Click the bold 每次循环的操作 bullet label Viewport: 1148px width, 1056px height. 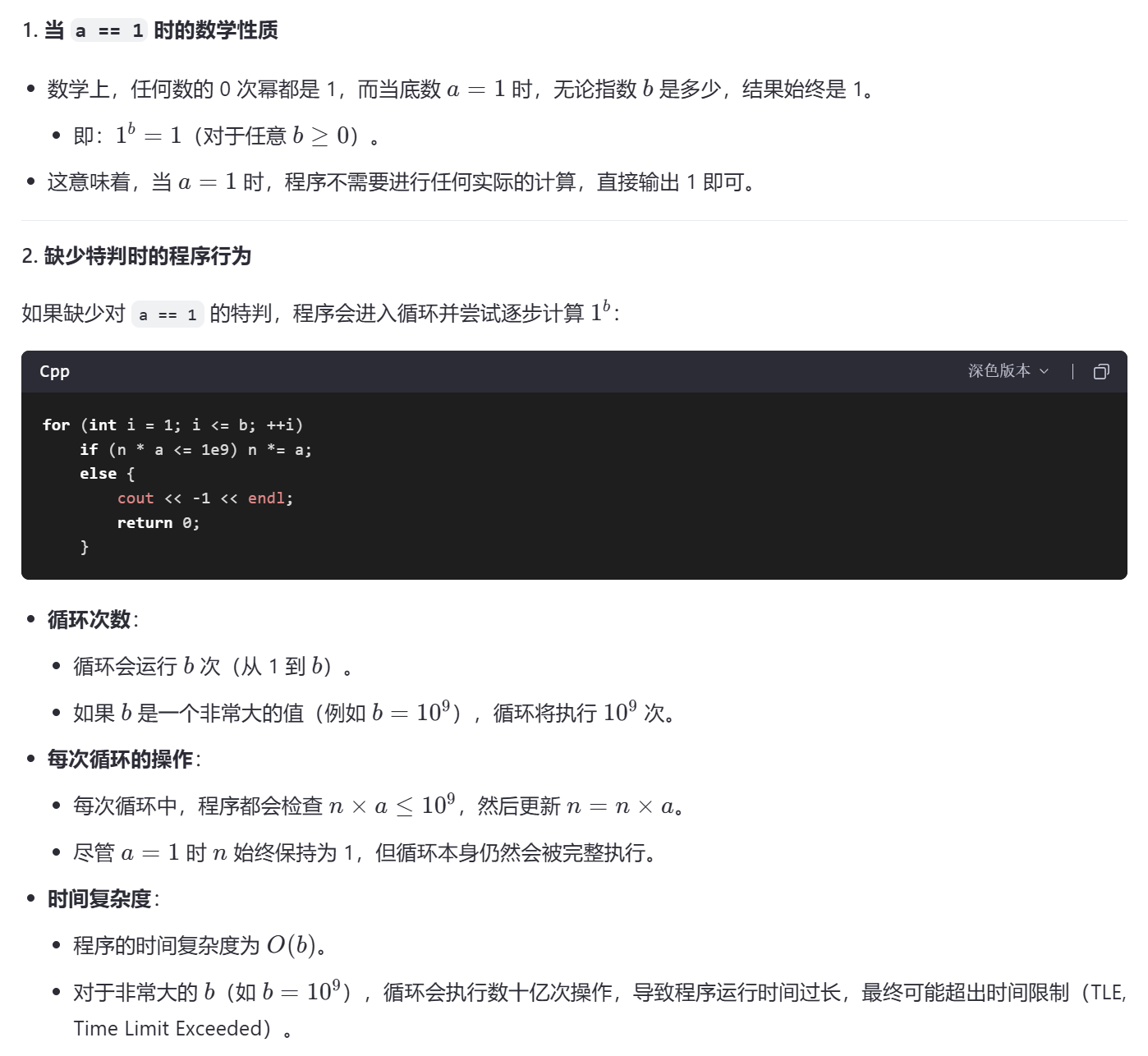tap(120, 760)
